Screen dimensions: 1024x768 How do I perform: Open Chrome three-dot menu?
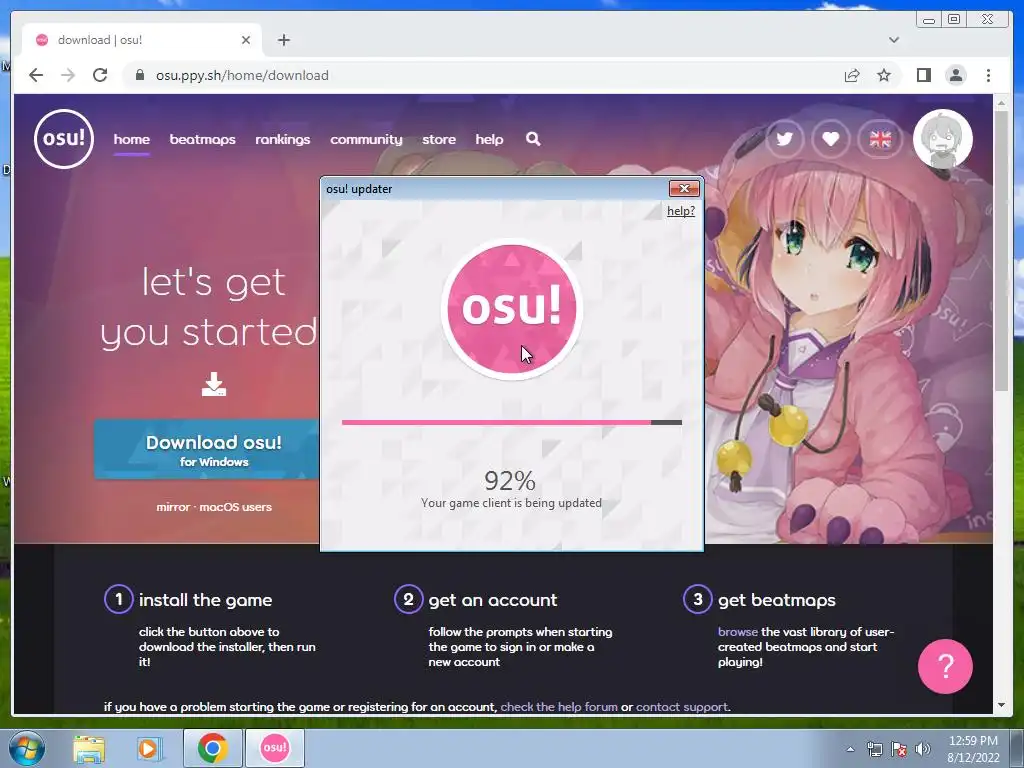[x=988, y=75]
